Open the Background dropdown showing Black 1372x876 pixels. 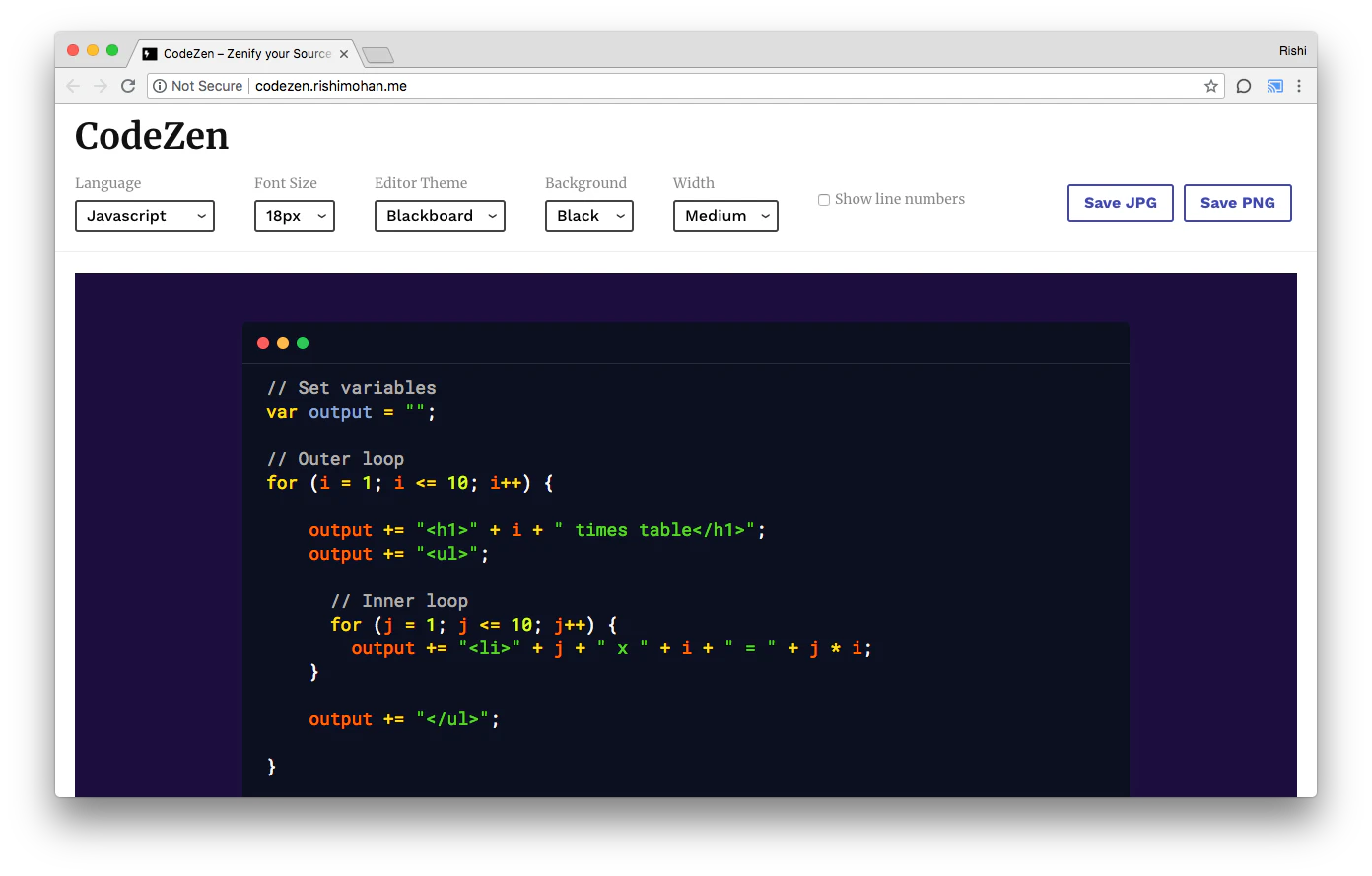(x=589, y=216)
